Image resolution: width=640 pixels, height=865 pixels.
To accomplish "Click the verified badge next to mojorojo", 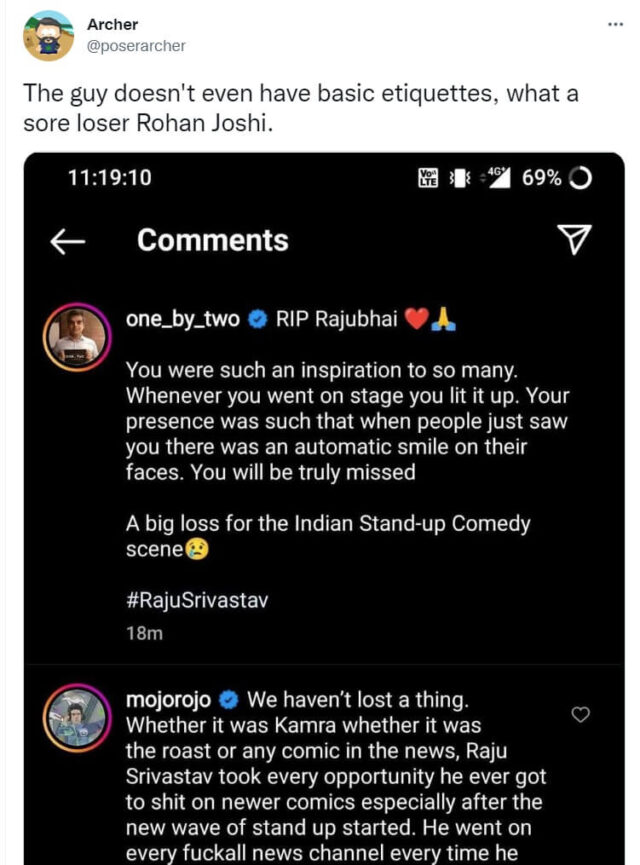I will [229, 698].
